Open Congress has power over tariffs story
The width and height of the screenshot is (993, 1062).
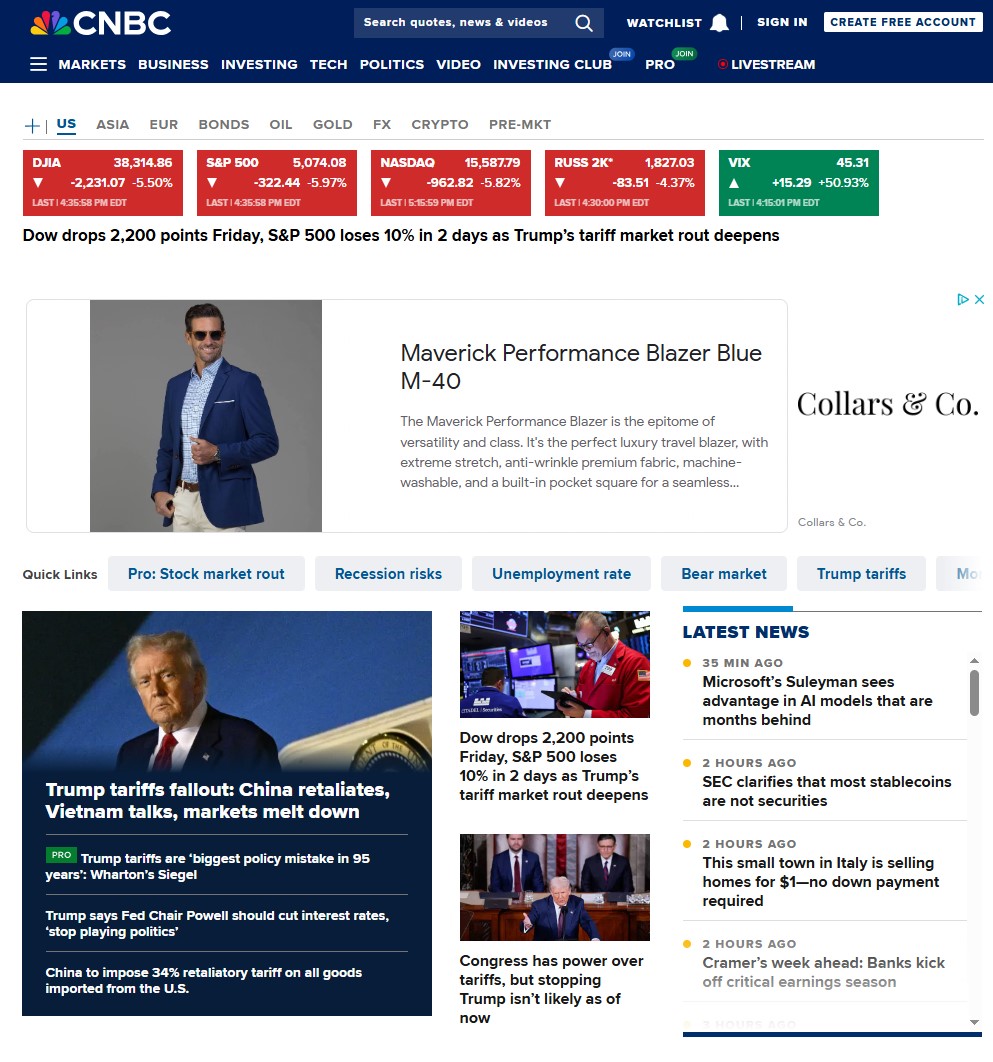pyautogui.click(x=551, y=989)
